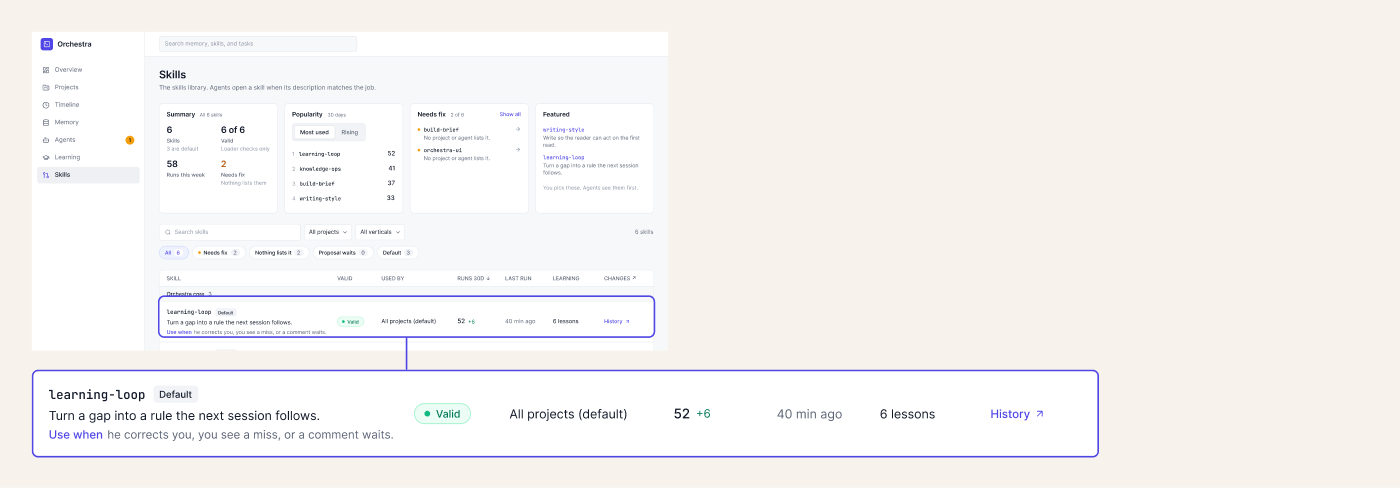Open orchestra-ui in the Needs fix card
The height and width of the screenshot is (488, 1400).
442,150
